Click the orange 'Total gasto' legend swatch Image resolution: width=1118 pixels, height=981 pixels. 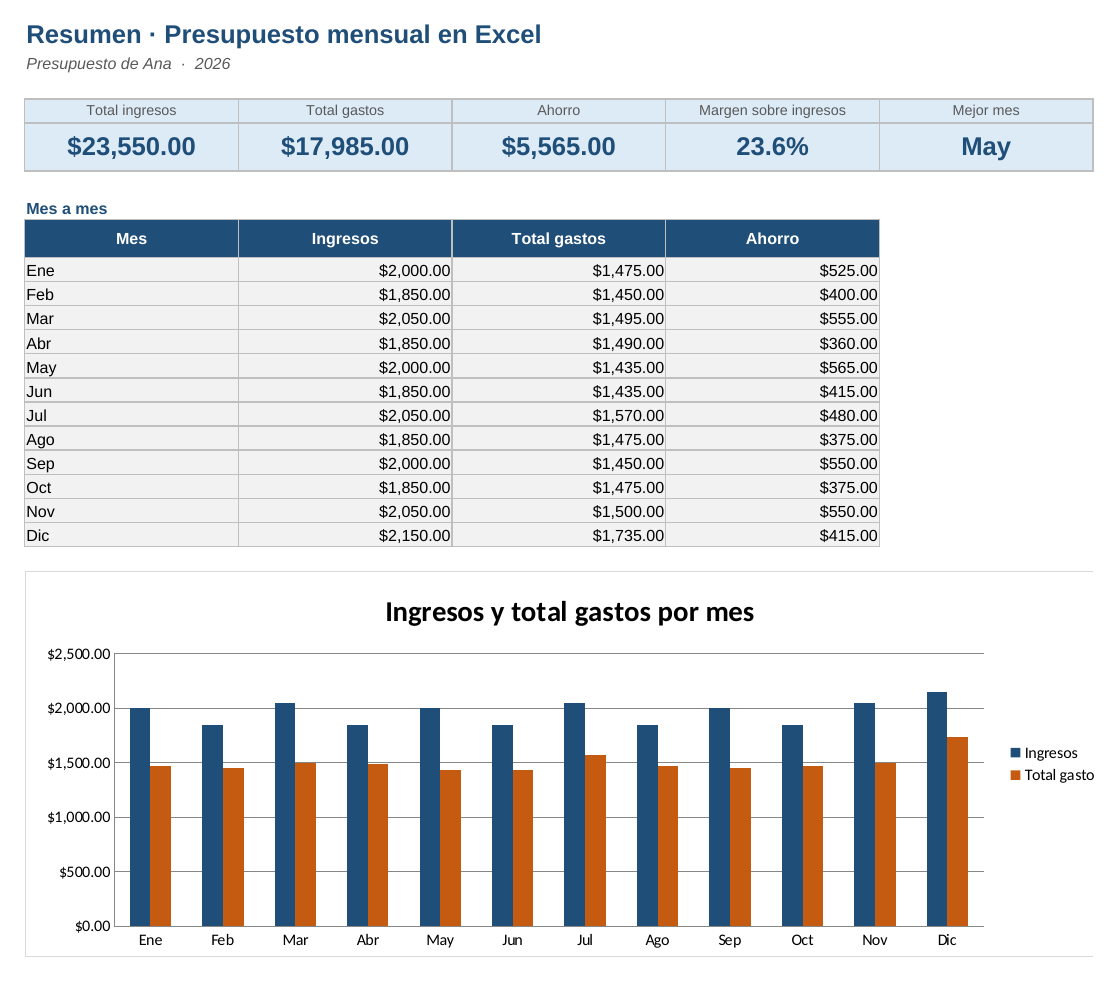[x=1015, y=775]
